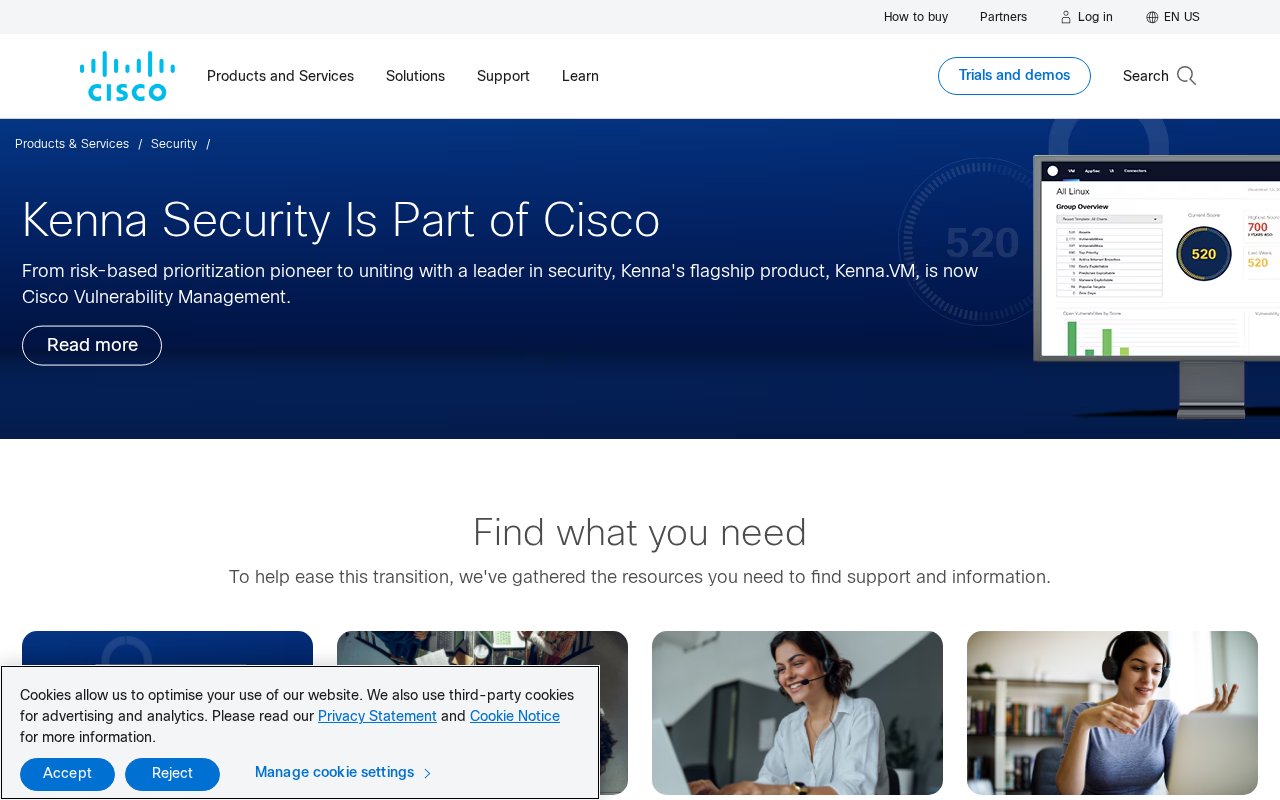The width and height of the screenshot is (1280, 800).
Task: Reject cookies
Action: tap(172, 774)
